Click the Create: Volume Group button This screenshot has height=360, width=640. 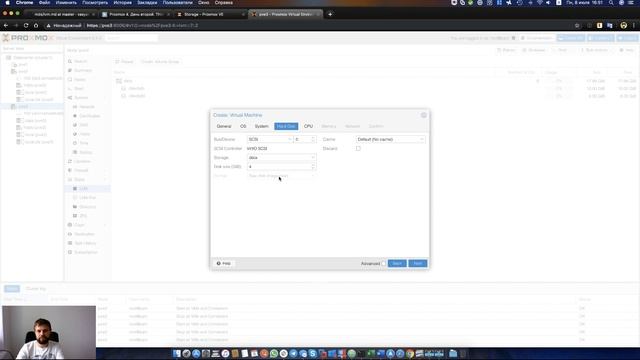pyautogui.click(x=160, y=62)
